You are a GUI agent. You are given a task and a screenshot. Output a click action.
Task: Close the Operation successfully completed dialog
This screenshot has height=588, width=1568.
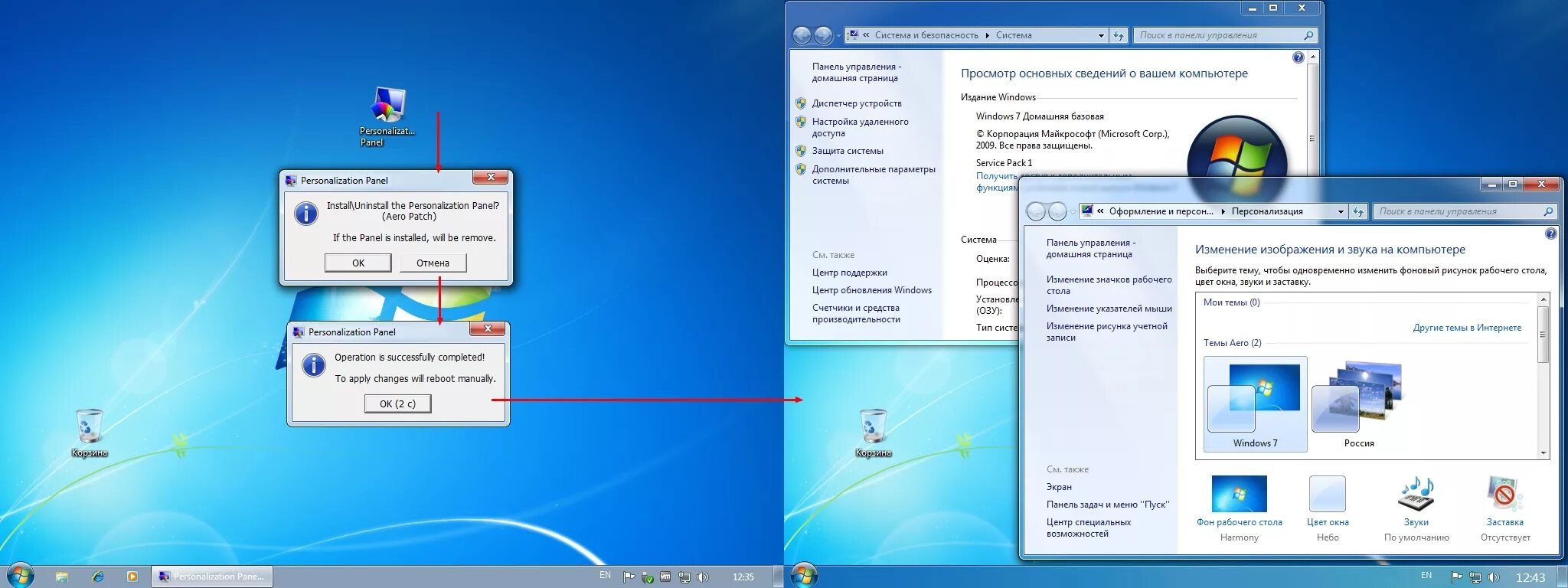(x=488, y=329)
